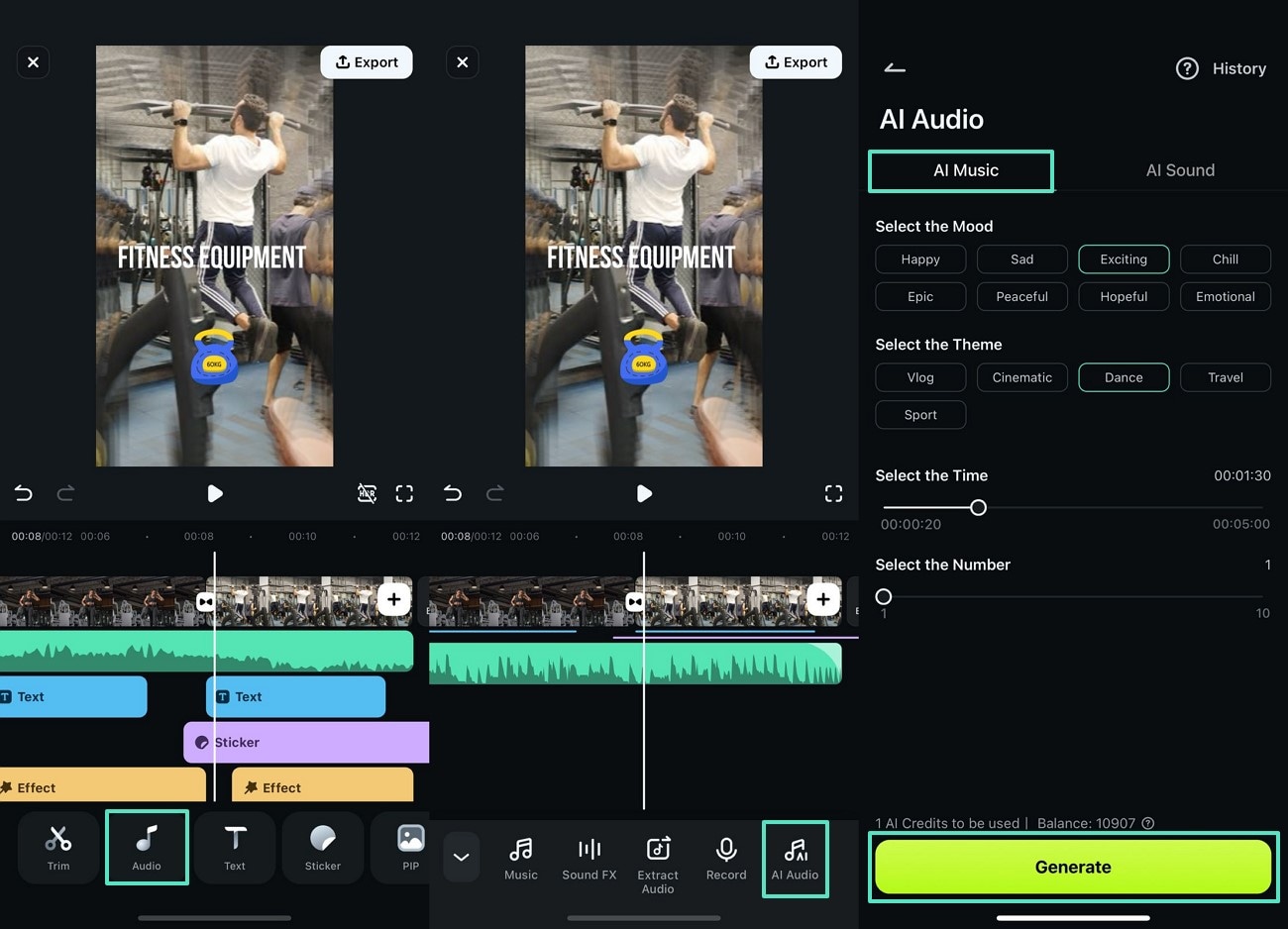Redo the action in left editor
This screenshot has height=929, width=1288.
(x=65, y=493)
